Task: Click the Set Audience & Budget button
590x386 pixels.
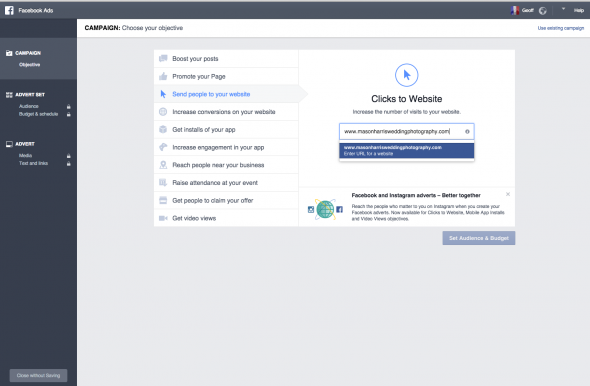Action: click(479, 238)
